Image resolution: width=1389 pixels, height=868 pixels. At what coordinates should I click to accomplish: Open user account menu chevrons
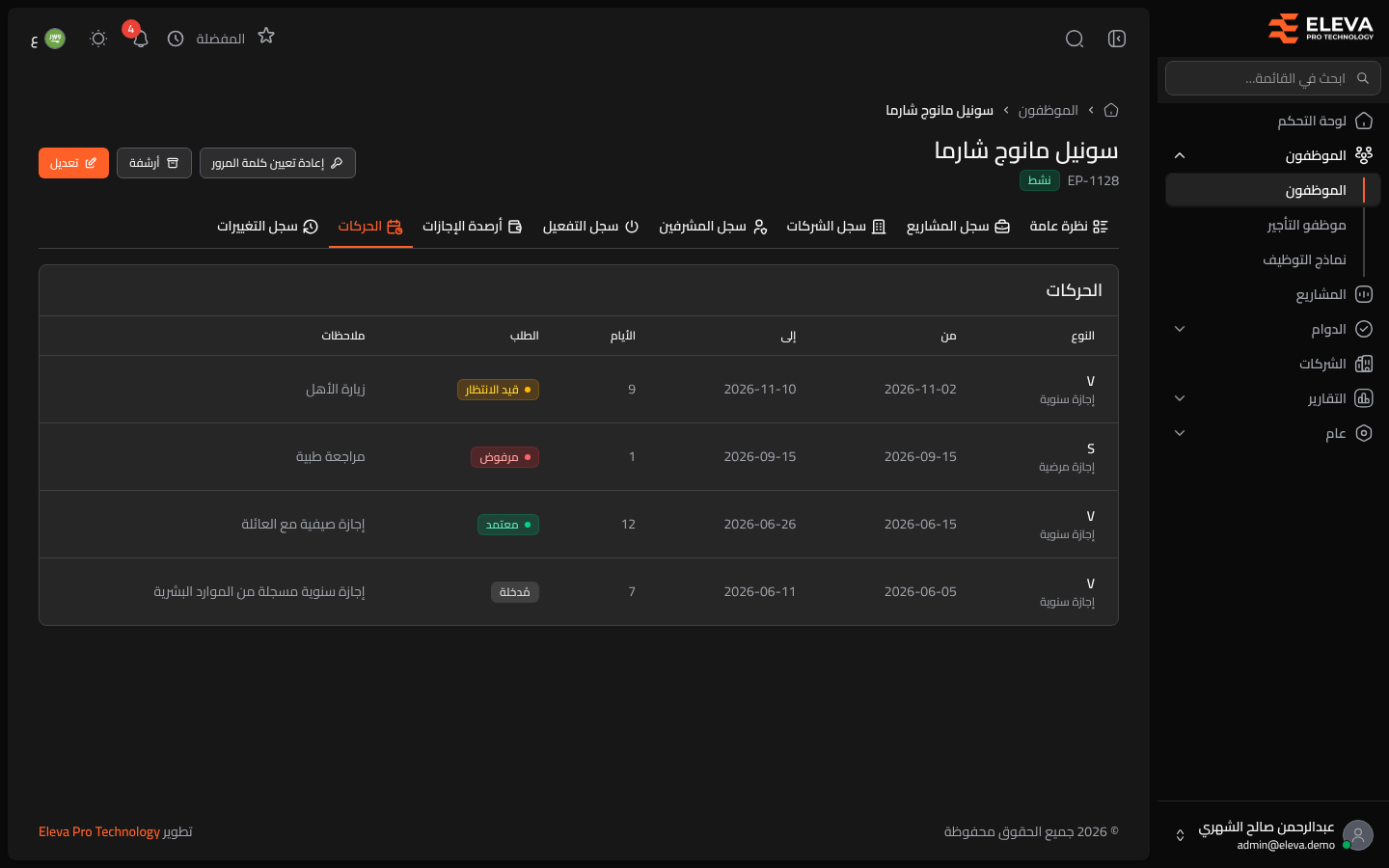point(1180,835)
